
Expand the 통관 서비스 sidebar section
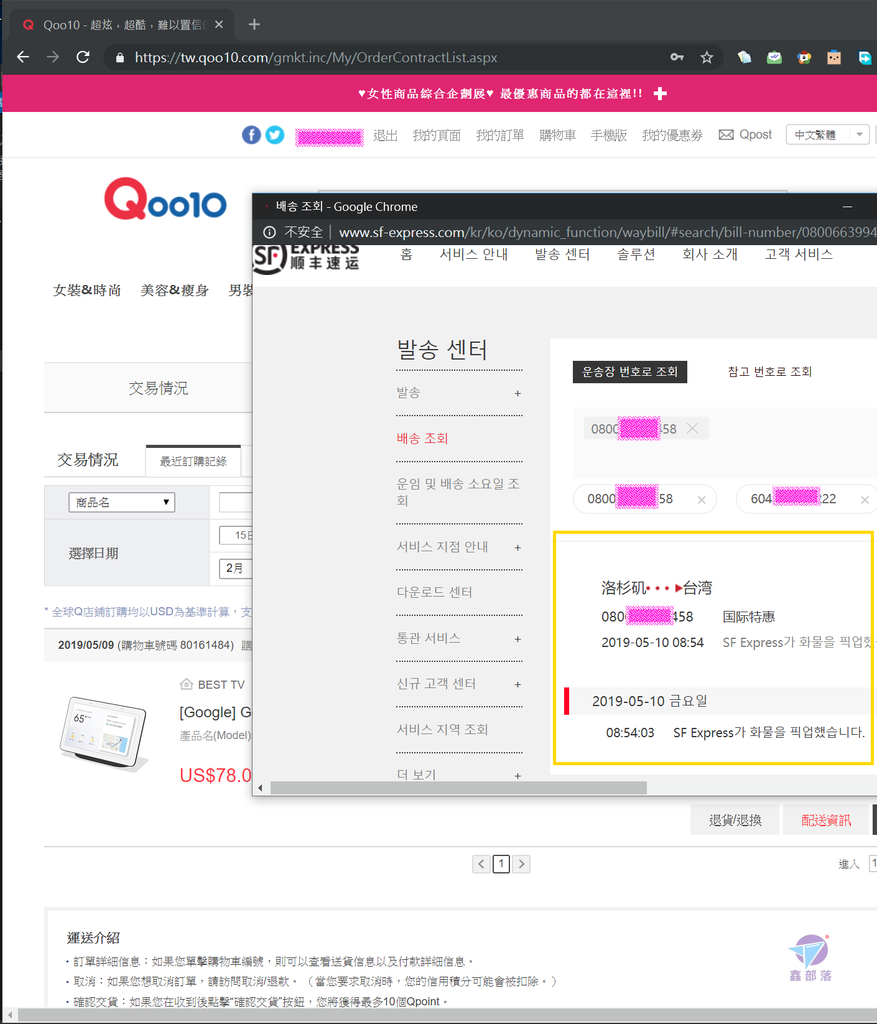(x=518, y=639)
